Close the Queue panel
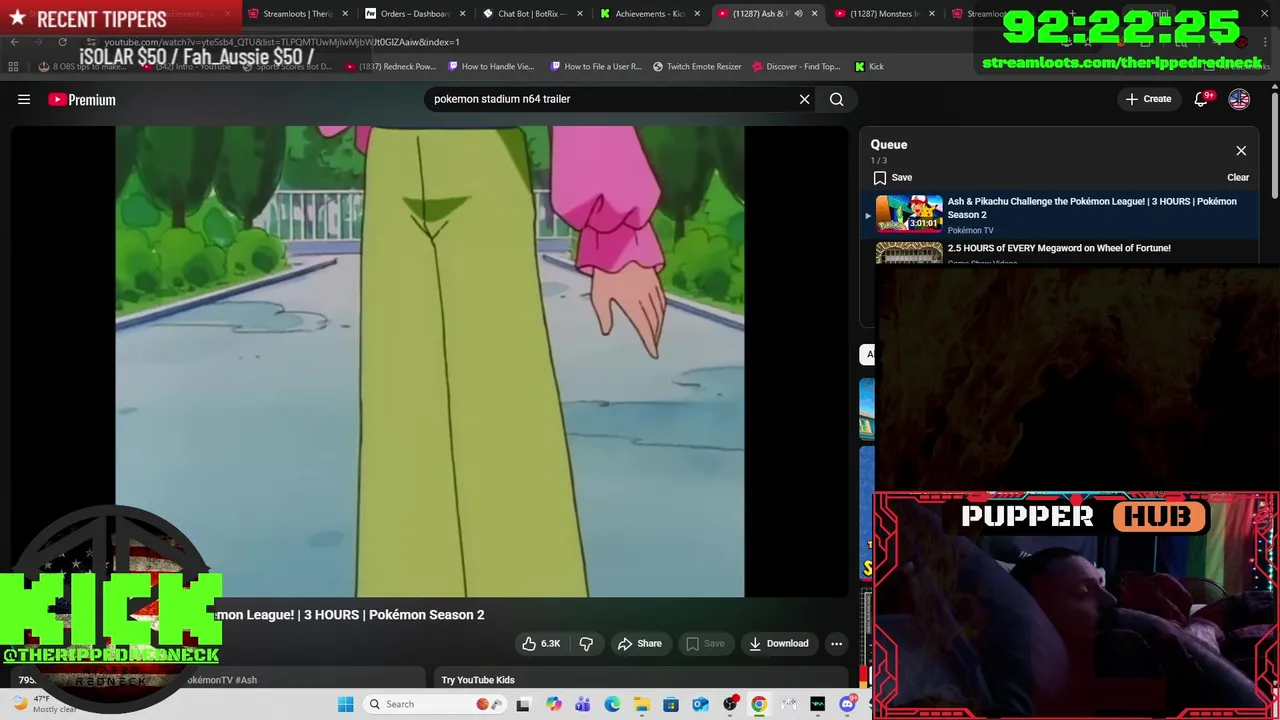The width and height of the screenshot is (1280, 720). coord(1241,151)
